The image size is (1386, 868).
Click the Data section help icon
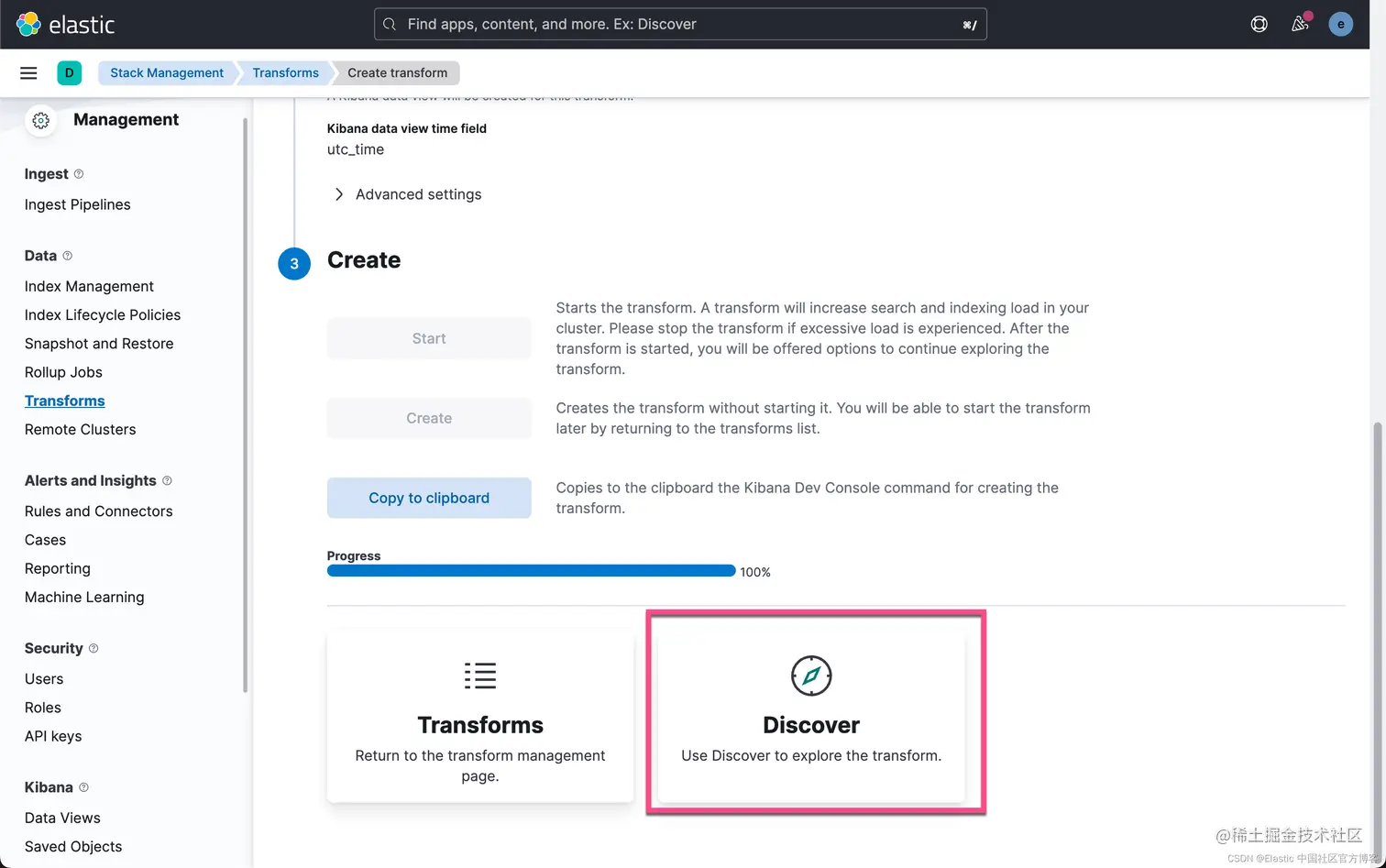67,256
